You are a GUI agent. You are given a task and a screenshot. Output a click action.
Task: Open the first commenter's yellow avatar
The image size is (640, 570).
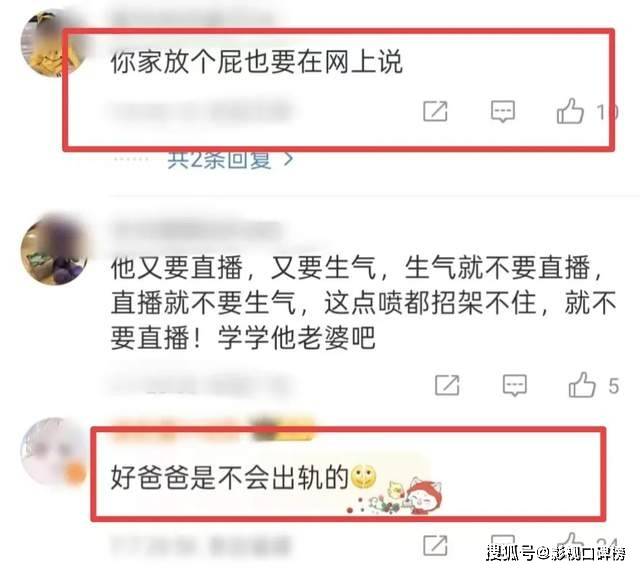click(x=53, y=44)
